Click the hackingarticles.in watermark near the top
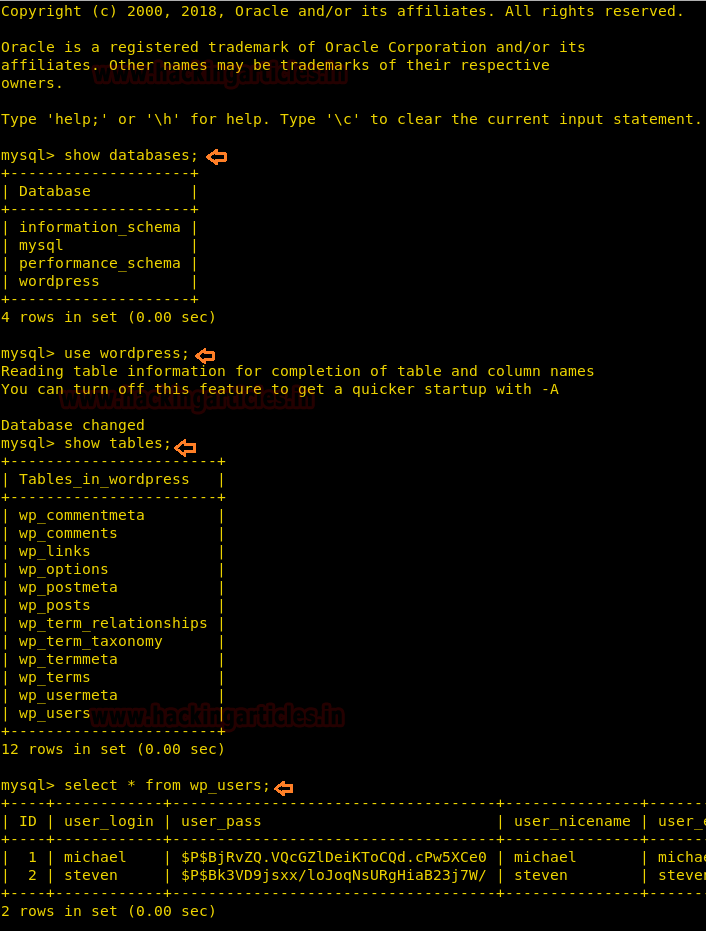Viewport: 706px width, 931px height. coord(220,74)
